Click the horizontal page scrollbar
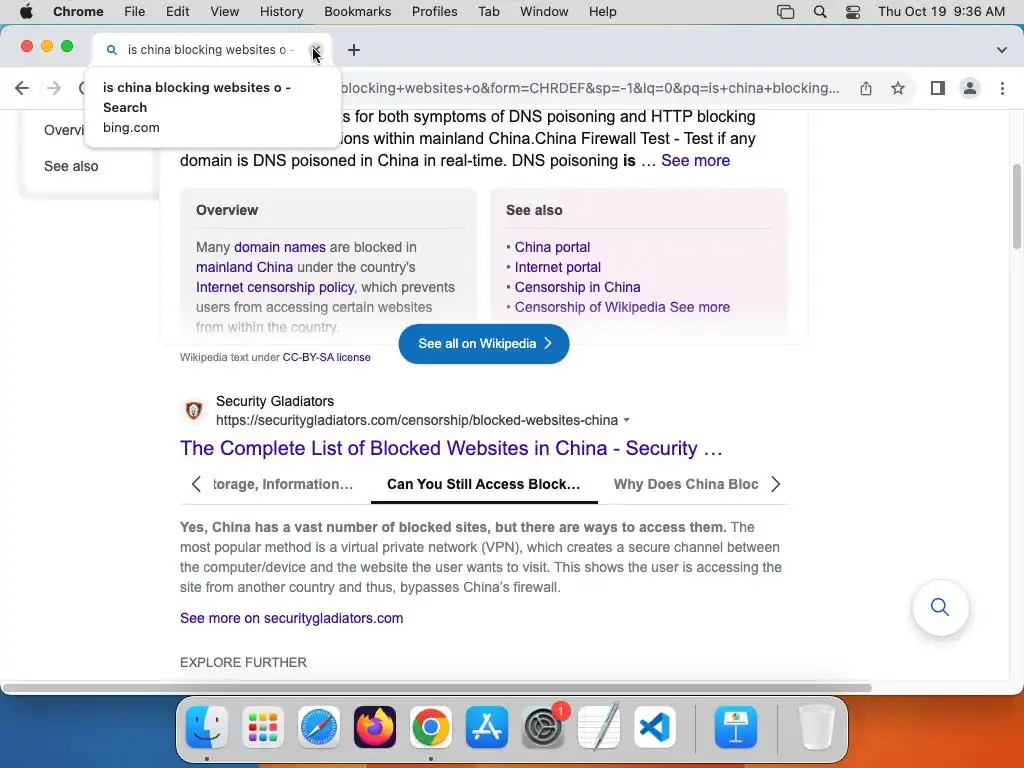Screen dimensions: 1024x768 pos(436,688)
